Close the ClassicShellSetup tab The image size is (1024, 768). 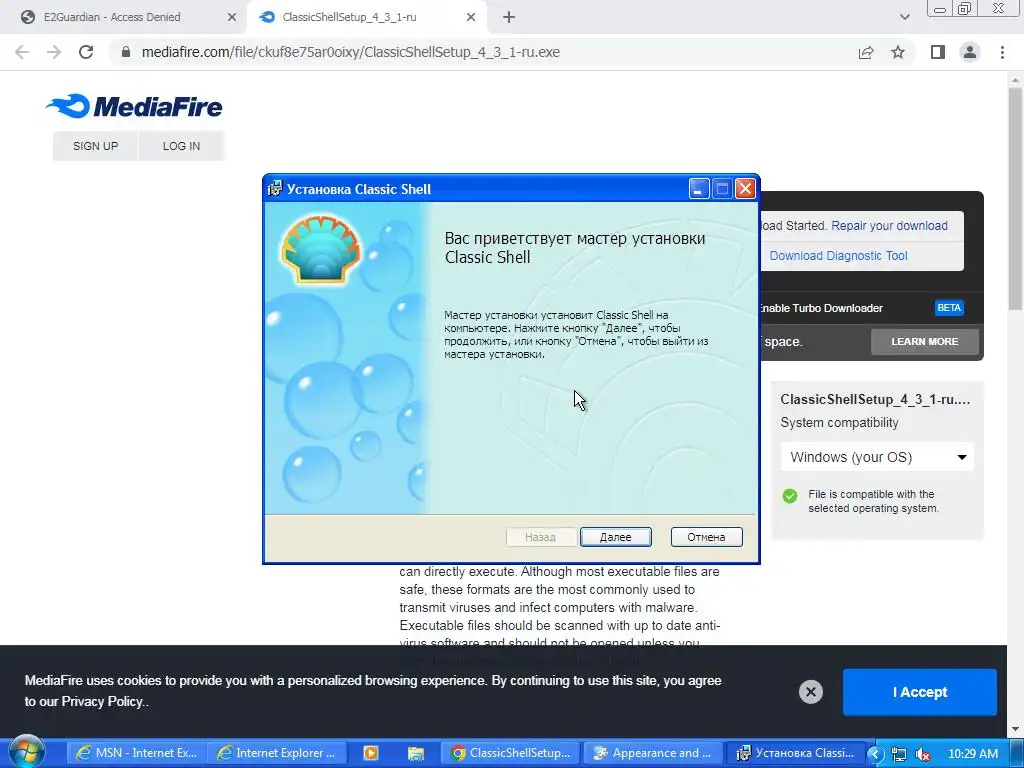tap(471, 18)
